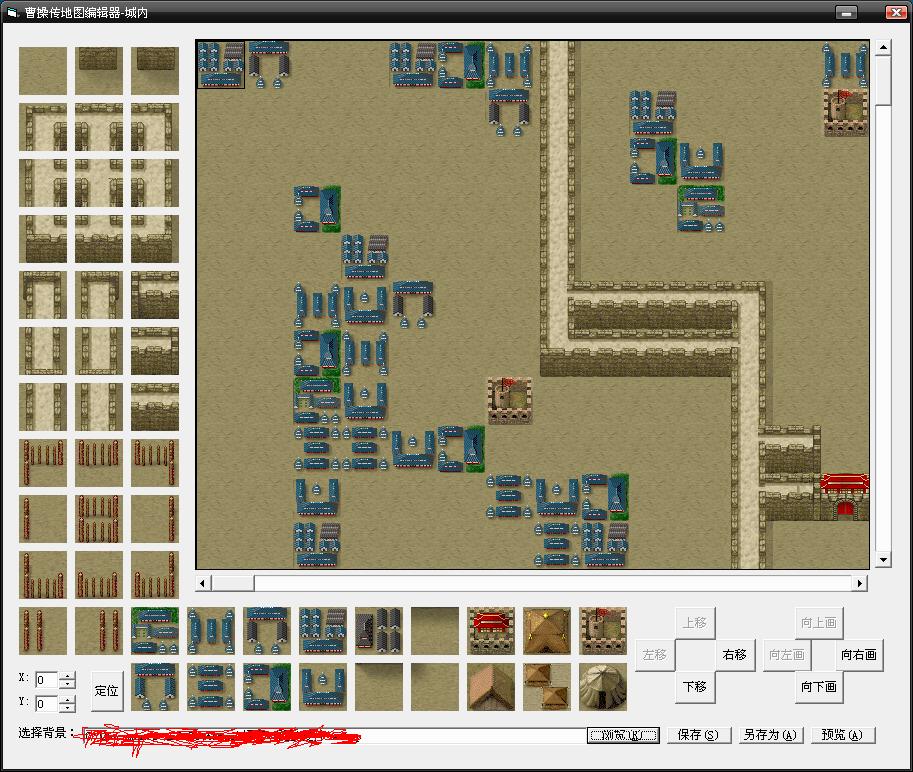913x772 pixels.
Task: Click the vertical scrollbar thumb
Action: click(x=883, y=80)
